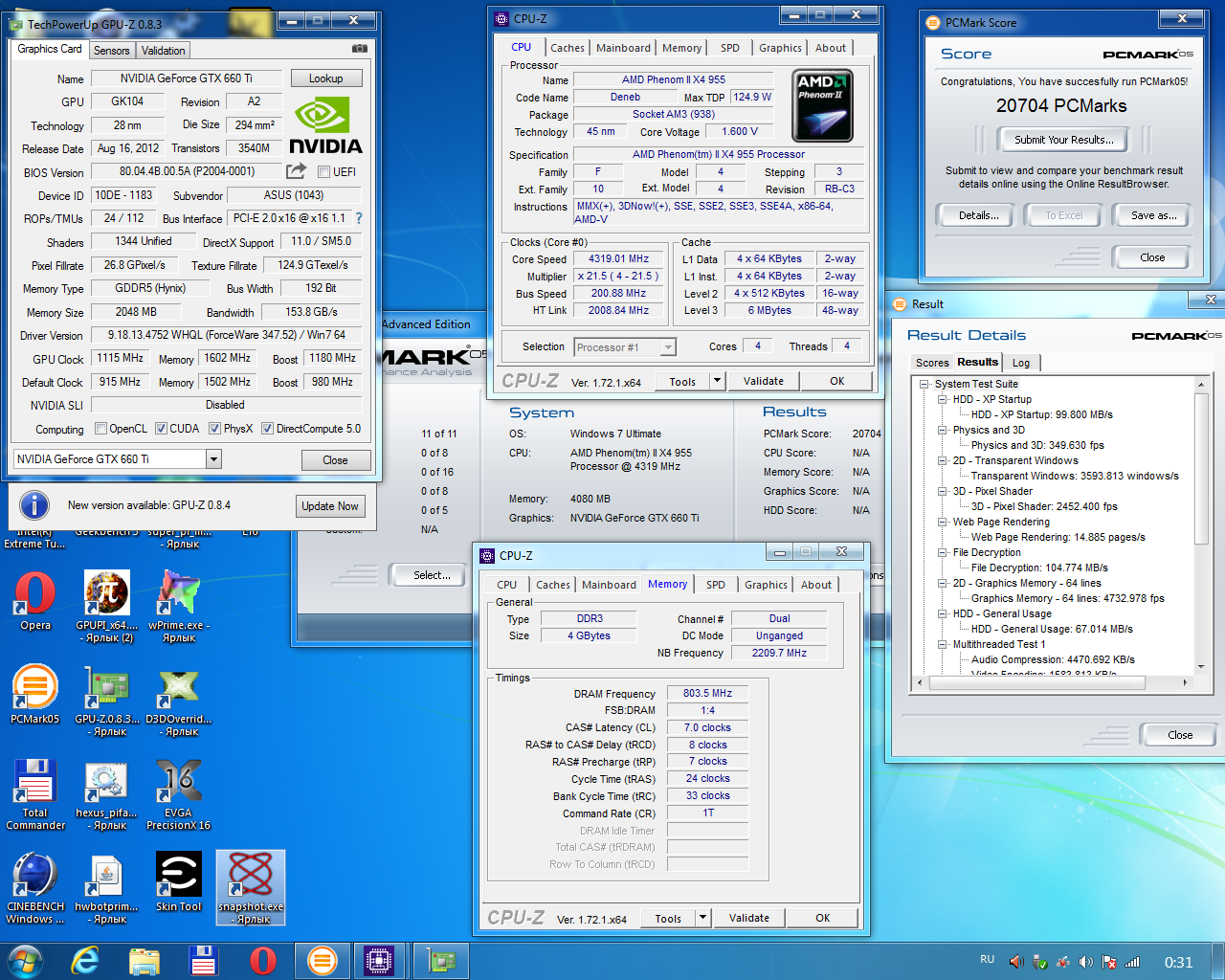The width and height of the screenshot is (1225, 980).
Task: Open the EVGA PrecisionX 16 desktop shortcut
Action: 179,795
